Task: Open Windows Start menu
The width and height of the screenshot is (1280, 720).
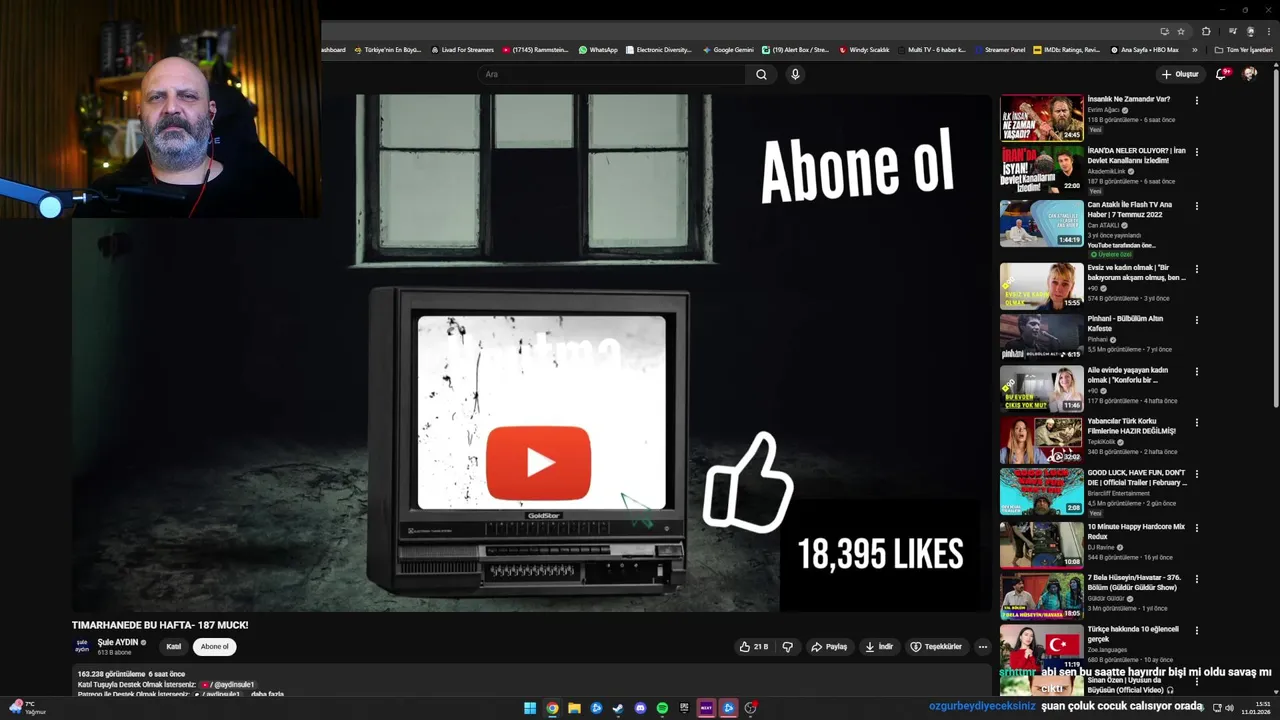Action: pos(530,708)
